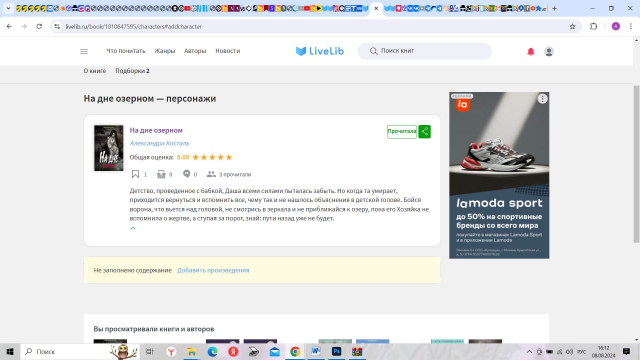Image resolution: width=640 pixels, height=360 pixels.
Task: Open Task View in the taskbar
Action: coord(150,352)
